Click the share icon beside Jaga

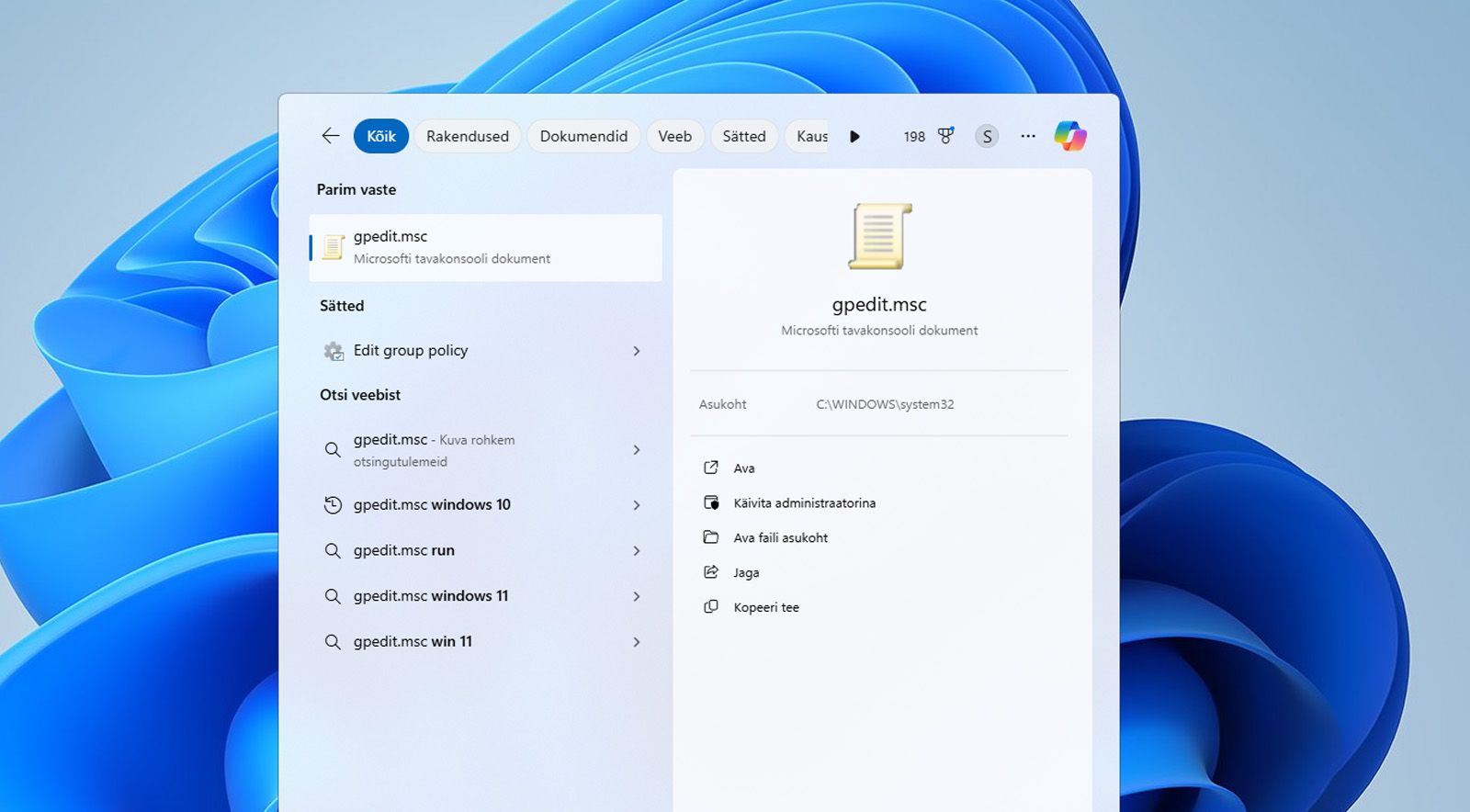[x=711, y=572]
